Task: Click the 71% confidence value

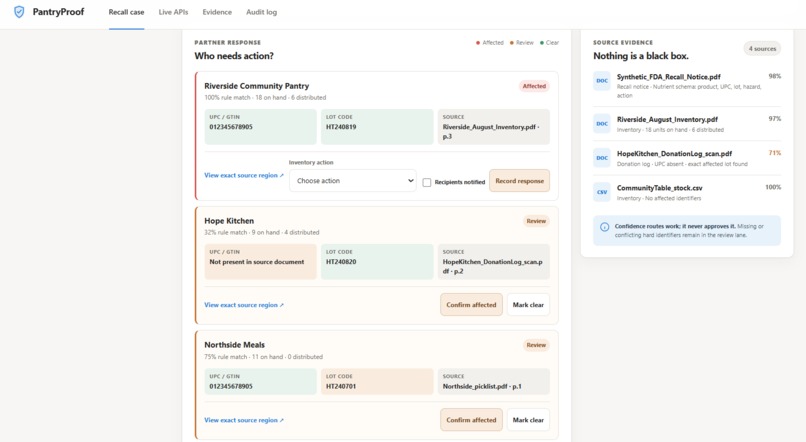Action: click(775, 153)
